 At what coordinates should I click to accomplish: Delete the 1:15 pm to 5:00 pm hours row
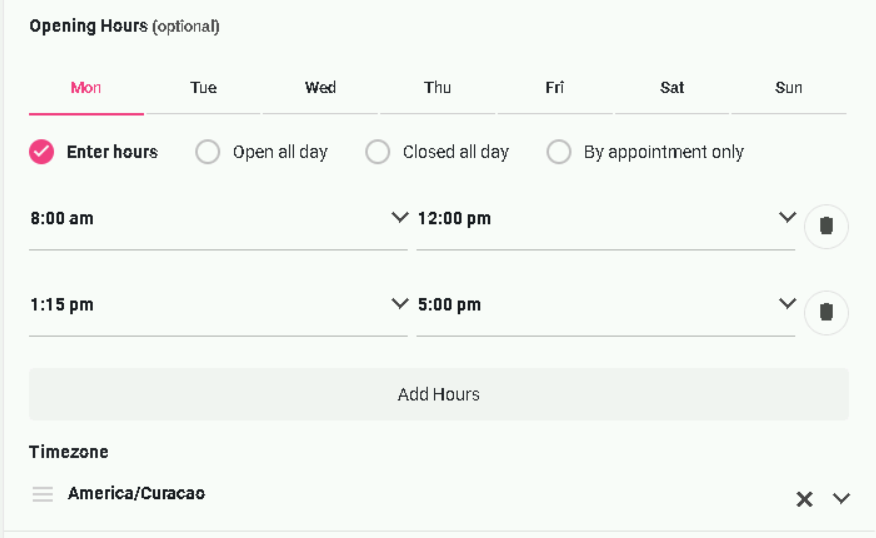[x=826, y=312]
